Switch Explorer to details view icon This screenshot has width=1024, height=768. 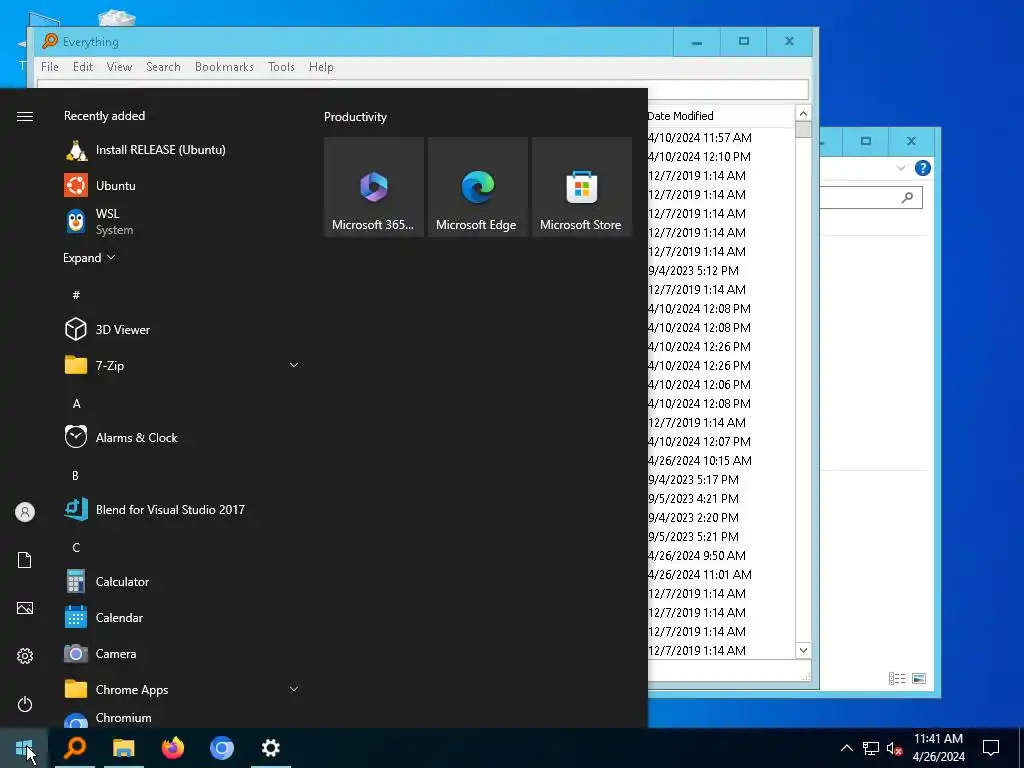pos(897,679)
